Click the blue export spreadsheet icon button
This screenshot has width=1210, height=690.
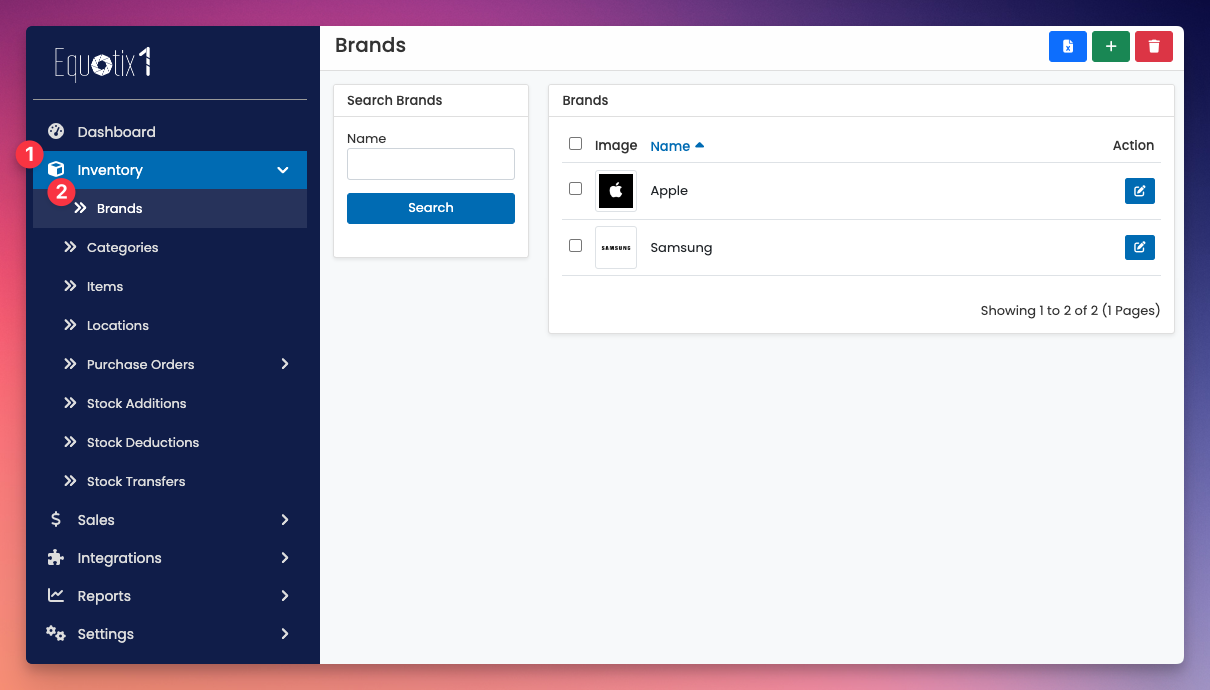(1067, 46)
